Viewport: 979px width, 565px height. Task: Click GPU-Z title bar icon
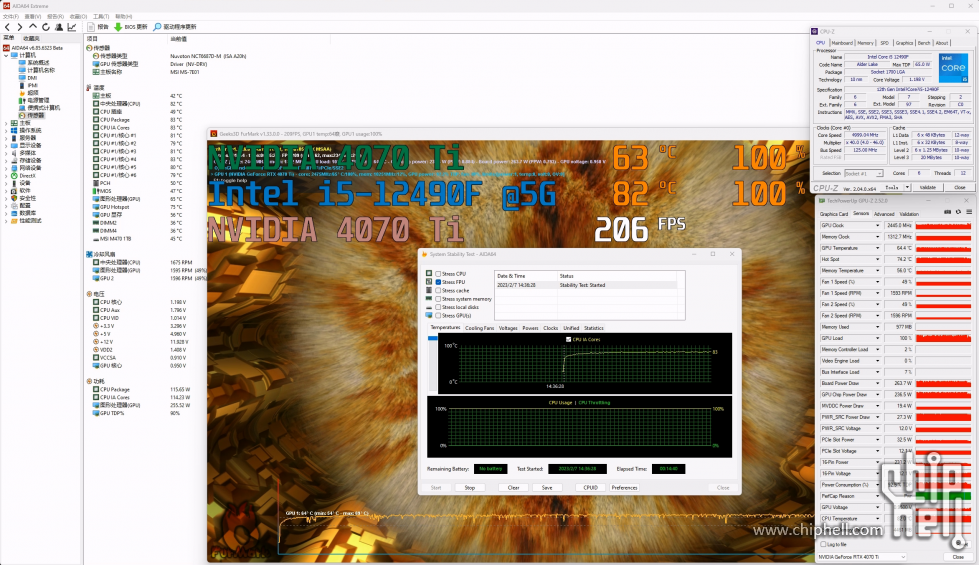(822, 200)
